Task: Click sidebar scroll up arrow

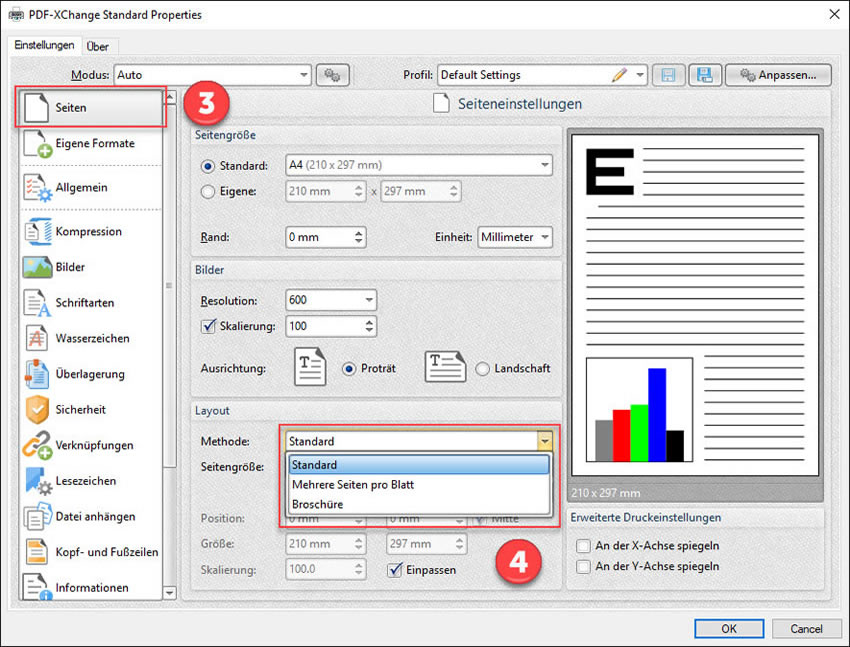Action: [170, 98]
